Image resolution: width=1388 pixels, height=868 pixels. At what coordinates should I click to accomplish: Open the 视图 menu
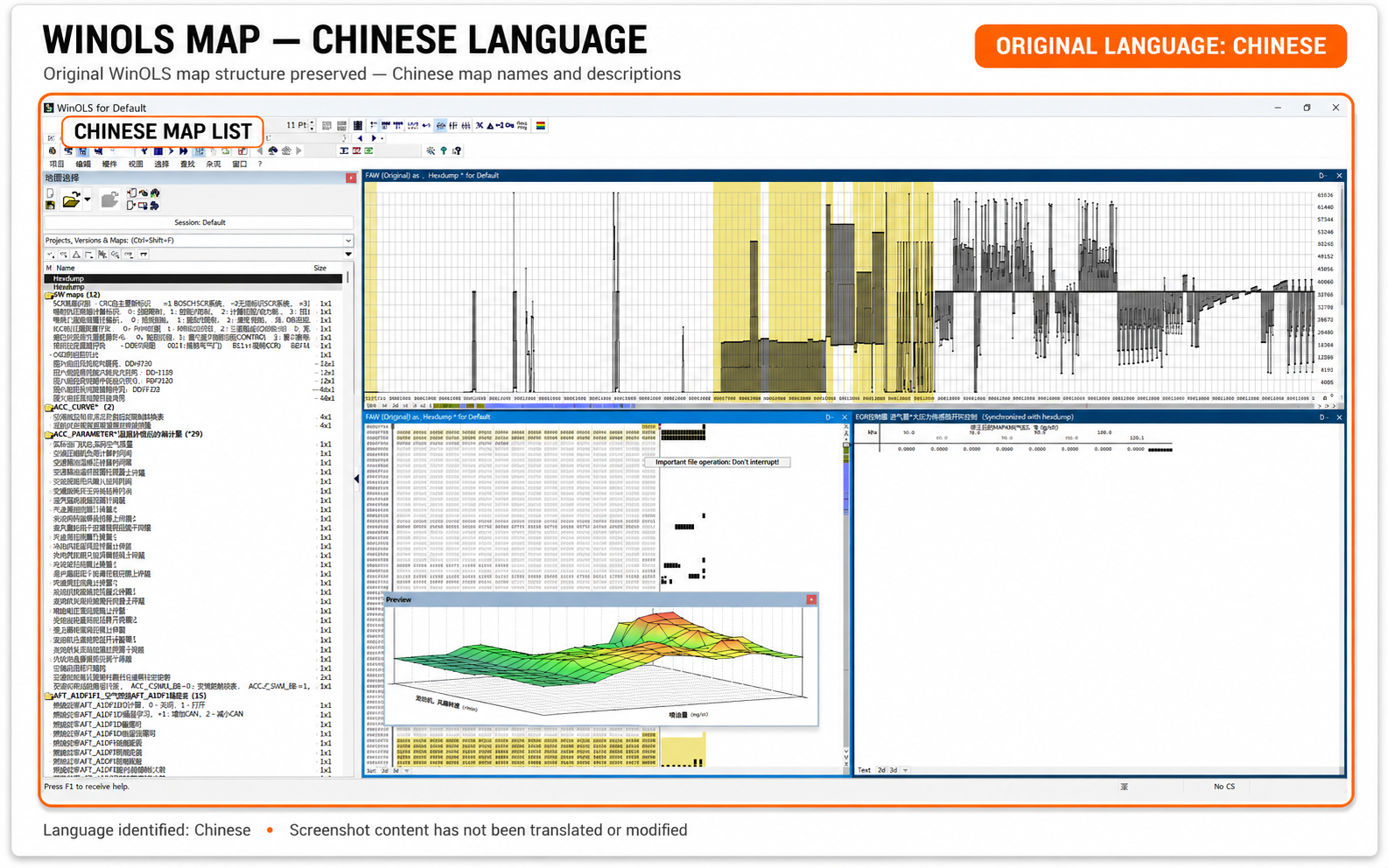tap(136, 164)
